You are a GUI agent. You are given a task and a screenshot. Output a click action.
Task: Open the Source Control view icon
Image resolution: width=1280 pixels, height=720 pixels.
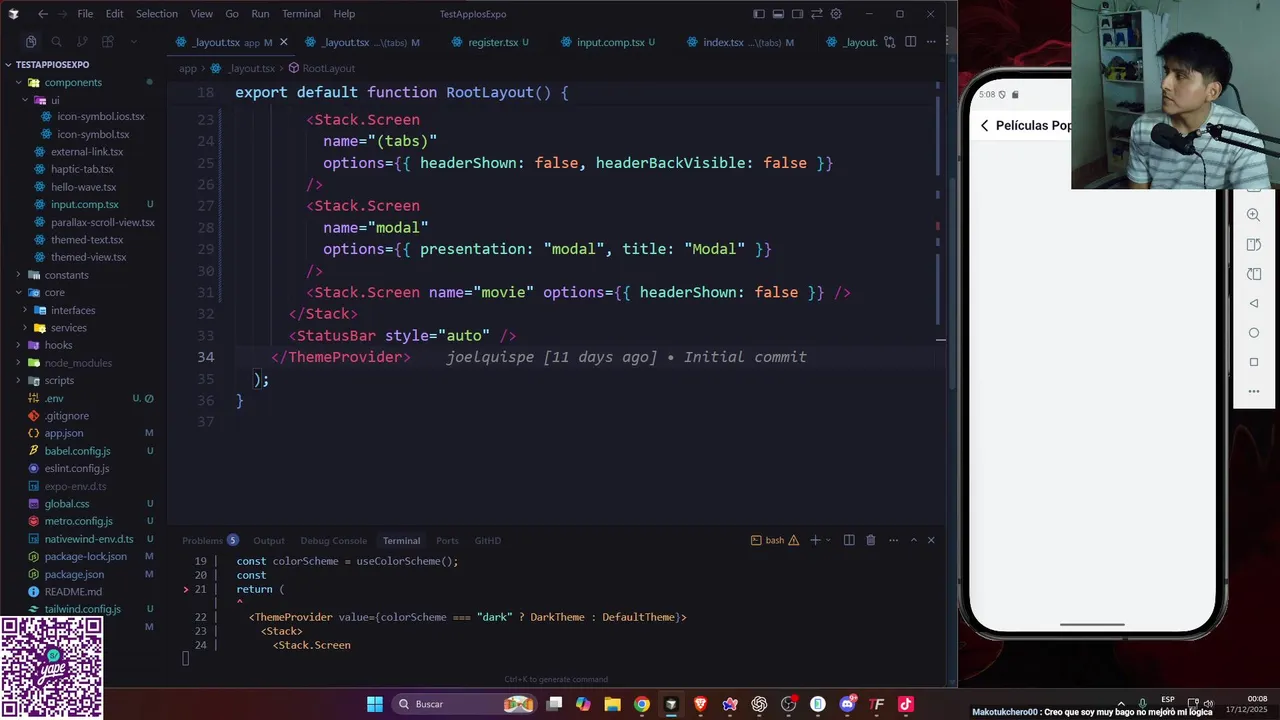[82, 41]
